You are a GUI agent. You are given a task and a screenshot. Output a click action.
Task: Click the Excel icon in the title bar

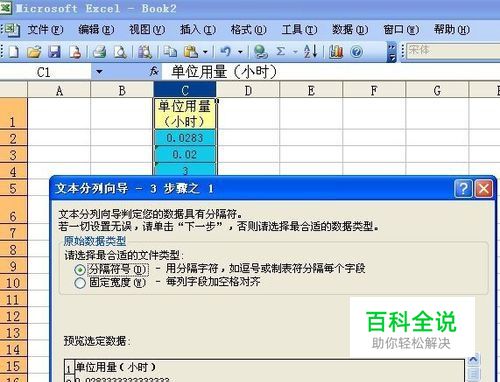coord(6,8)
